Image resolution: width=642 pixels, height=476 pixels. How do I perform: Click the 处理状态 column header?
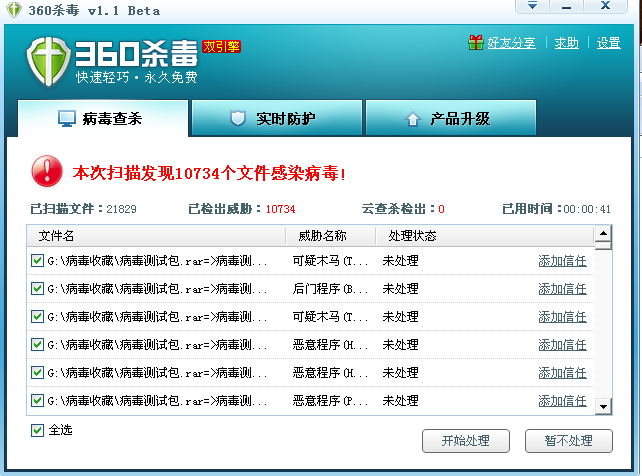point(485,236)
